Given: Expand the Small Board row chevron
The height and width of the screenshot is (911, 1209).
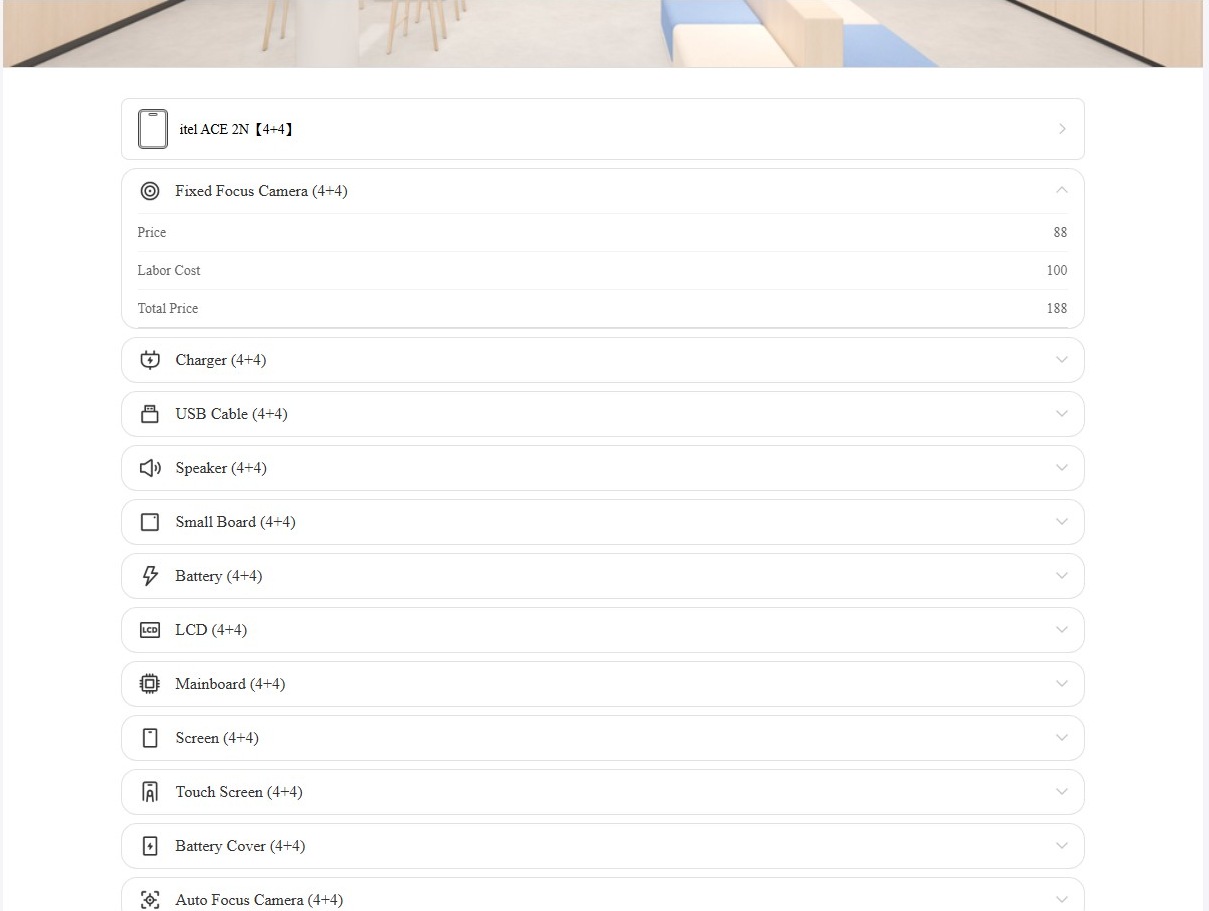Looking at the screenshot, I should click(x=1062, y=522).
